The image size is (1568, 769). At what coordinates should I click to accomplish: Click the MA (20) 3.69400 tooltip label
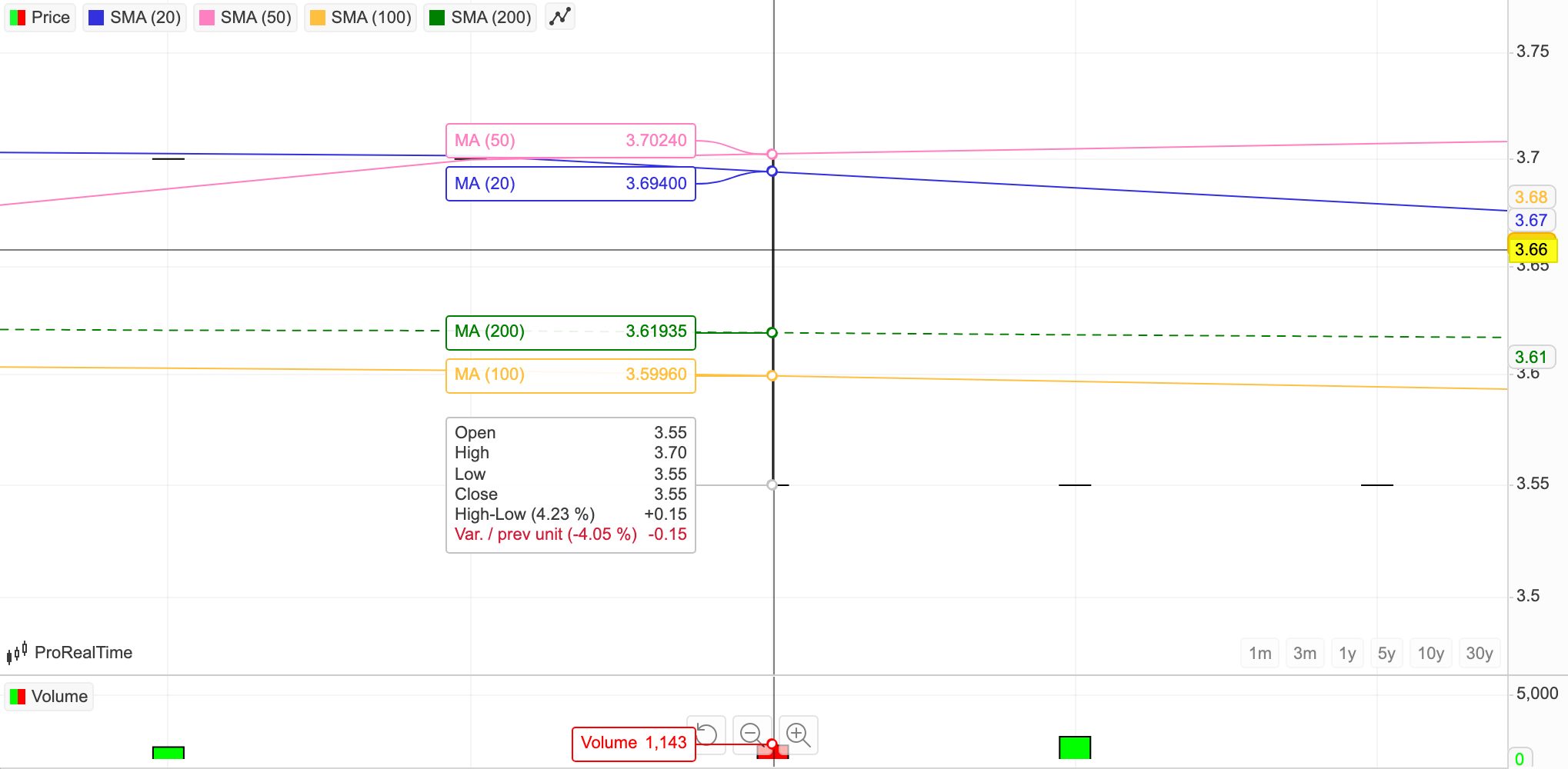click(571, 184)
